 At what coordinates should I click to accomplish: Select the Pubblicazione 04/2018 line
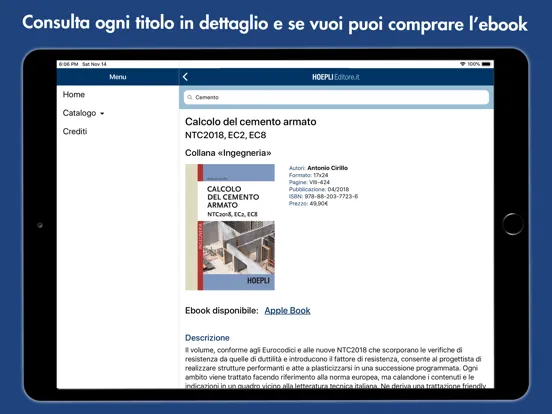click(x=319, y=189)
